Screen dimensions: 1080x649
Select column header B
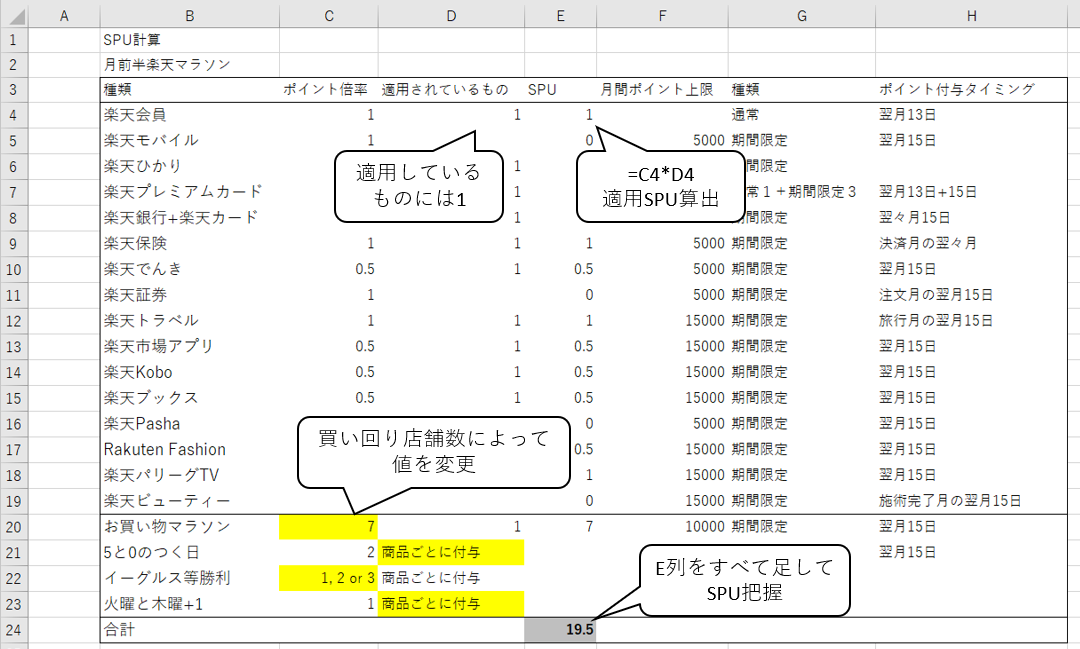pos(189,15)
